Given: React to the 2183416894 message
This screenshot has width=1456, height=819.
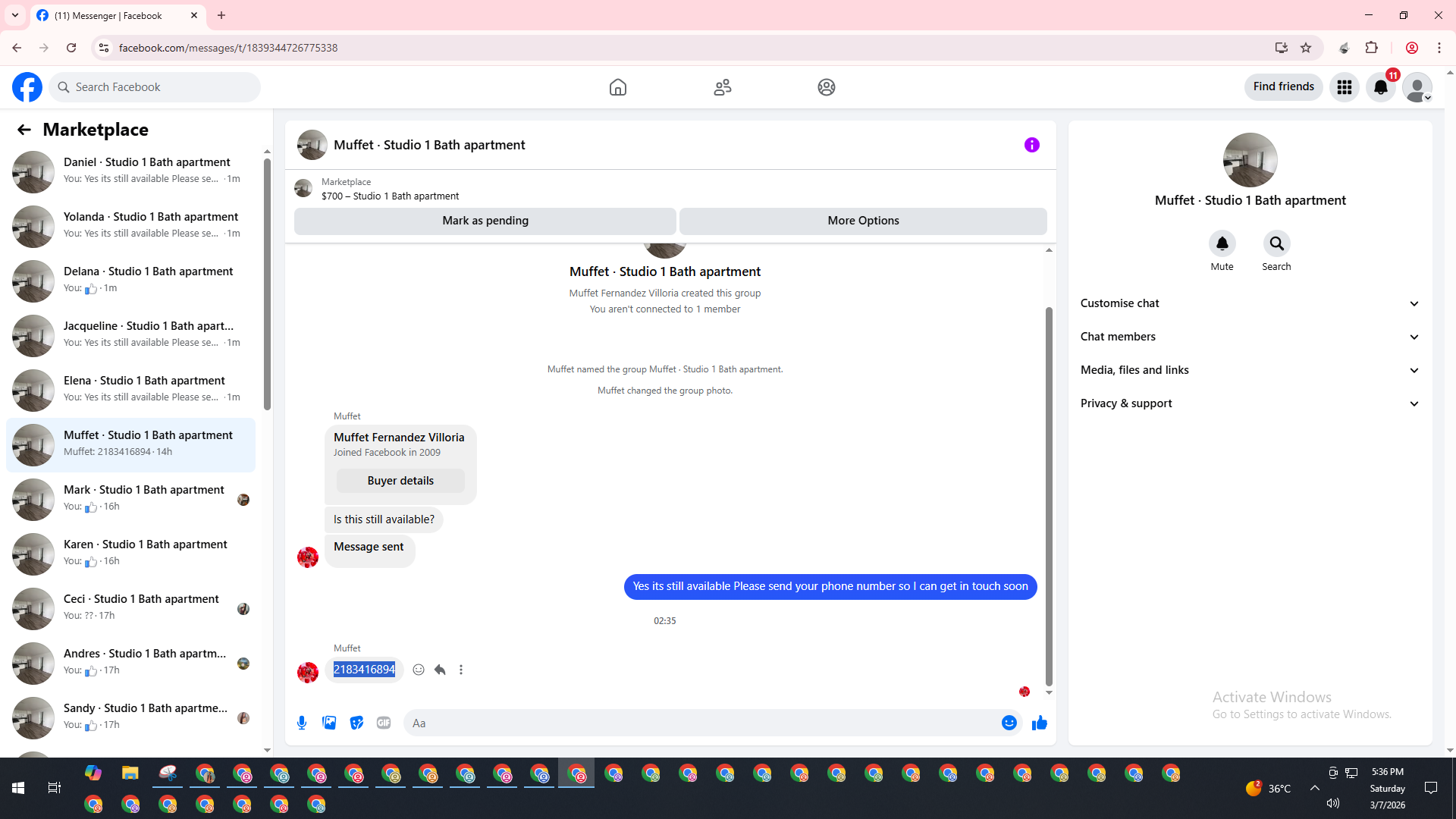Looking at the screenshot, I should (x=419, y=670).
